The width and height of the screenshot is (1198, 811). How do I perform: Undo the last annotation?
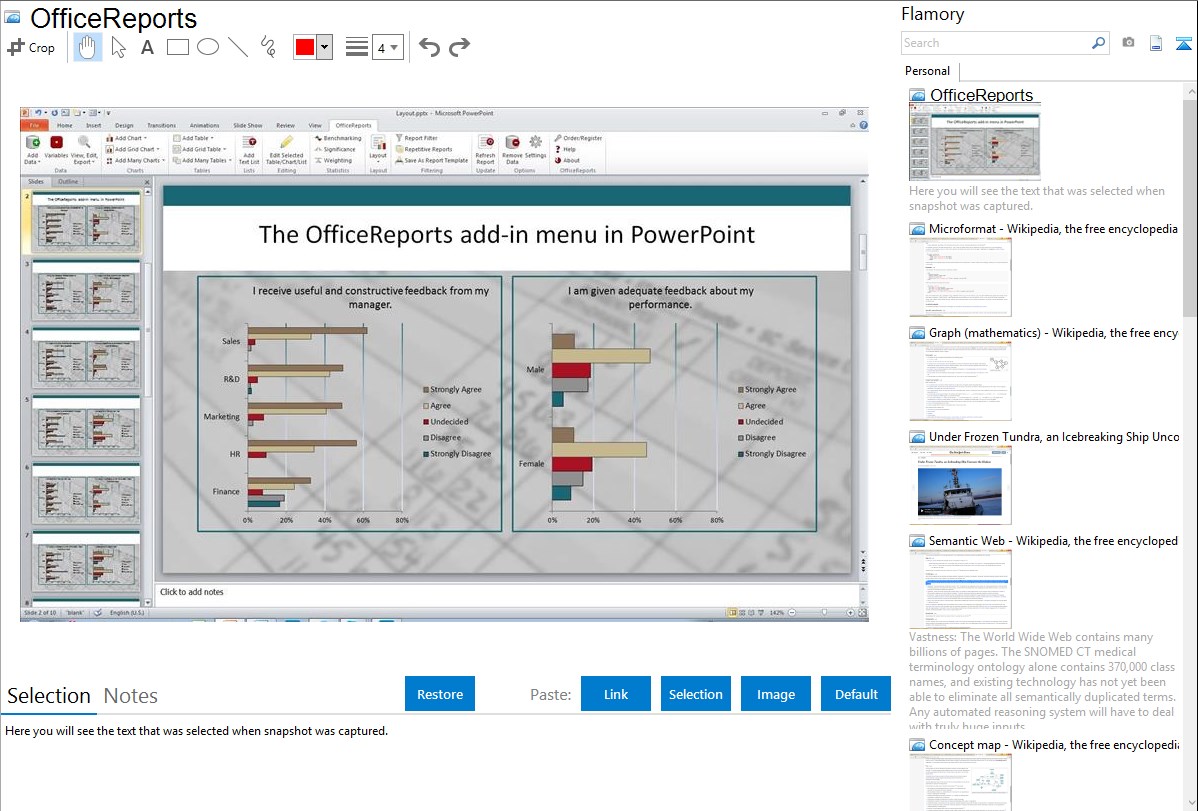(x=429, y=47)
